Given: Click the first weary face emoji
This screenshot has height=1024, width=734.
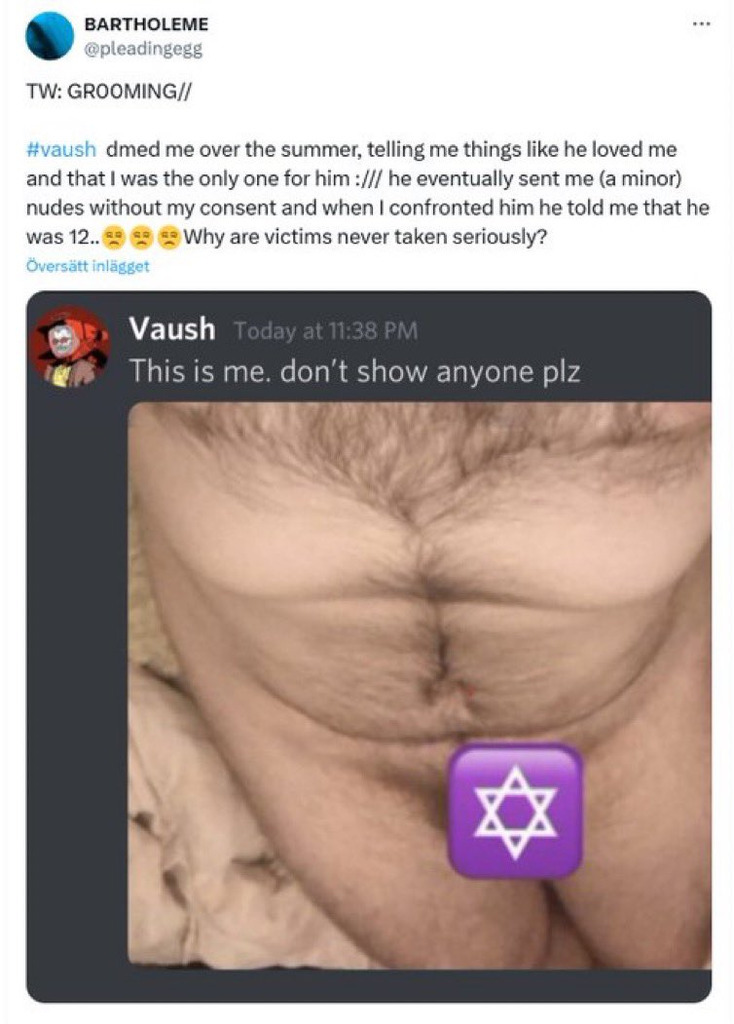Looking at the screenshot, I should click(114, 237).
